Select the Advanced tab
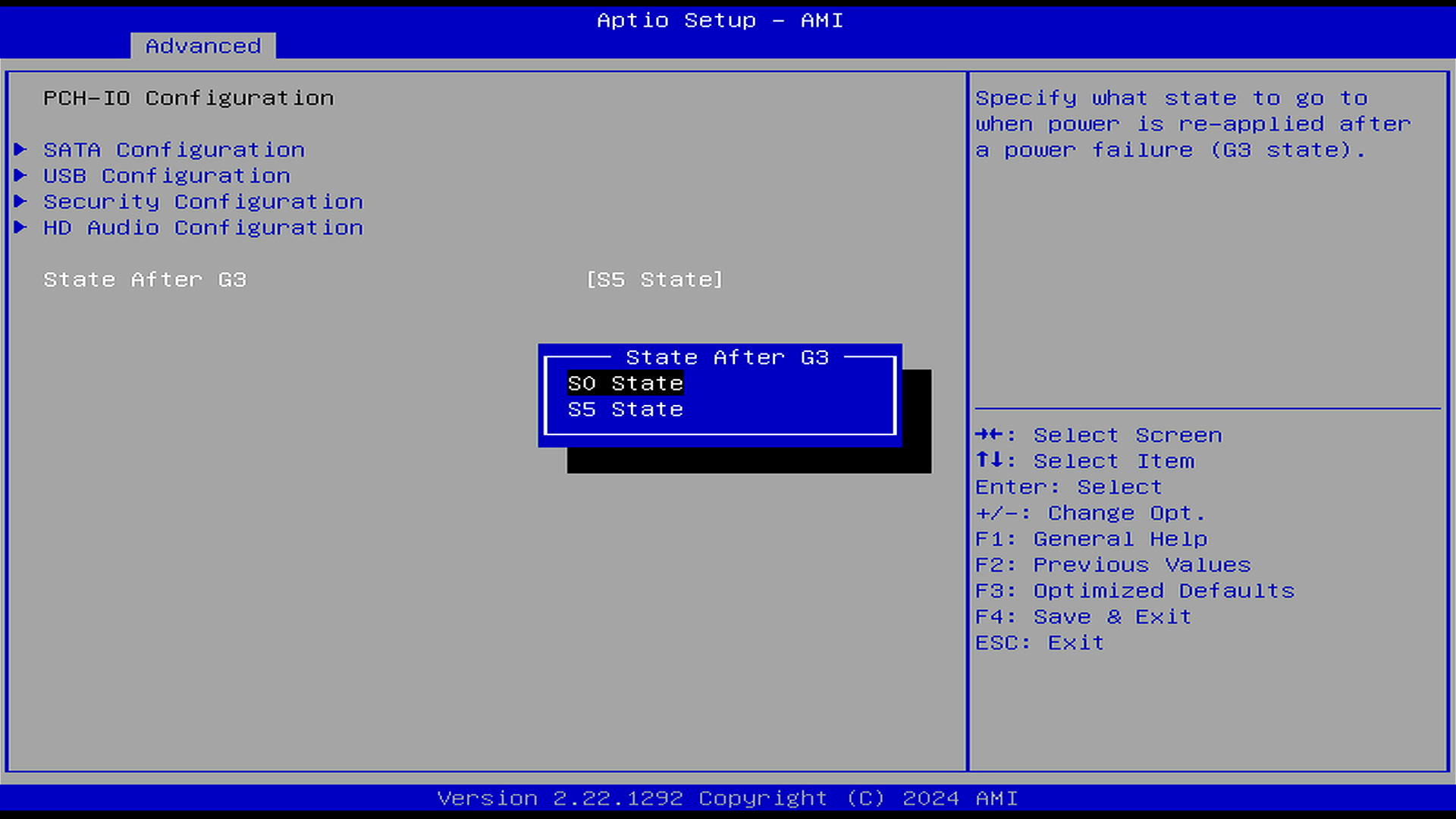Screen dimensions: 1456x819 pyautogui.click(x=202, y=46)
